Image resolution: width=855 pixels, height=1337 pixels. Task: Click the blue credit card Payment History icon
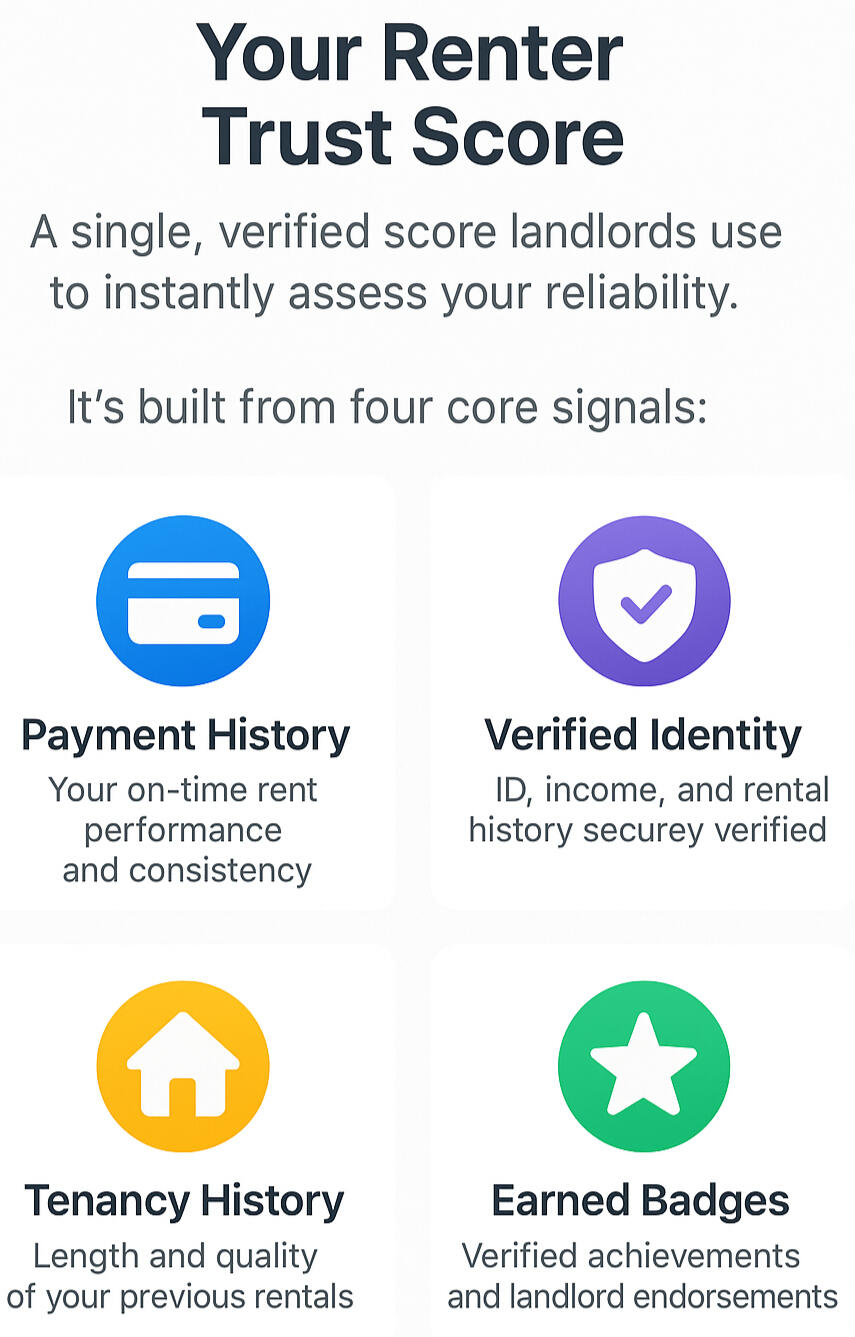pos(183,601)
